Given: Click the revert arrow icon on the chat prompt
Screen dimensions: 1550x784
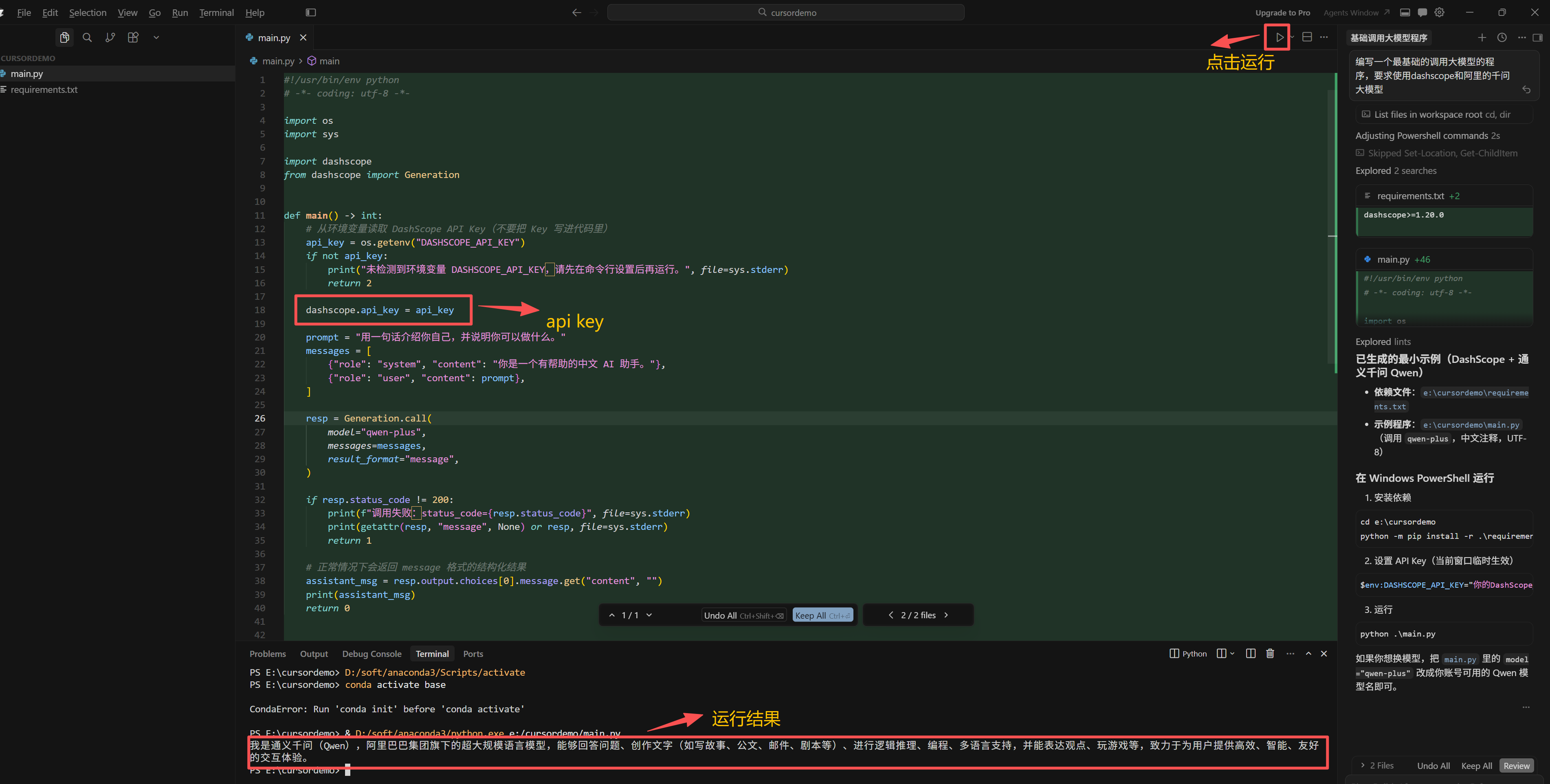Looking at the screenshot, I should 1526,90.
